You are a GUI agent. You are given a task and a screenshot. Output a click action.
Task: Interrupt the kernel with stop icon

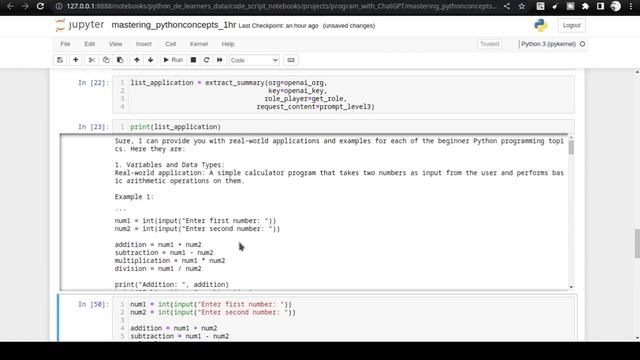tap(193, 60)
